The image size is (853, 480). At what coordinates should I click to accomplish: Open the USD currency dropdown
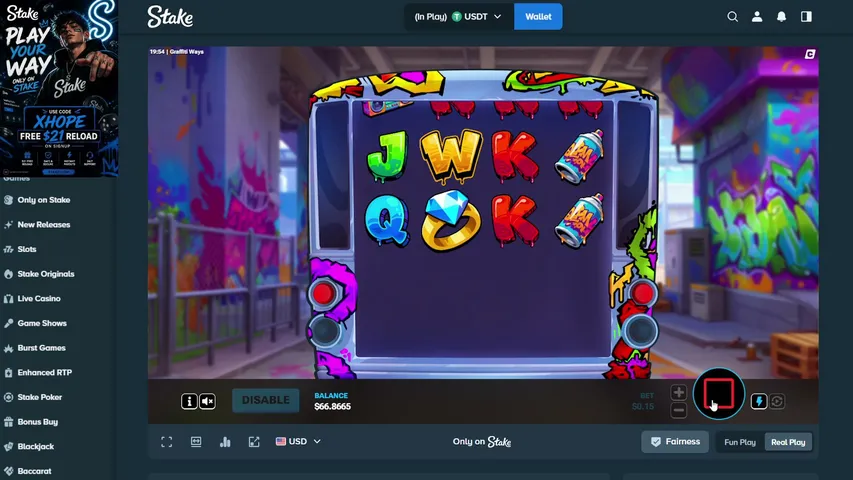298,441
